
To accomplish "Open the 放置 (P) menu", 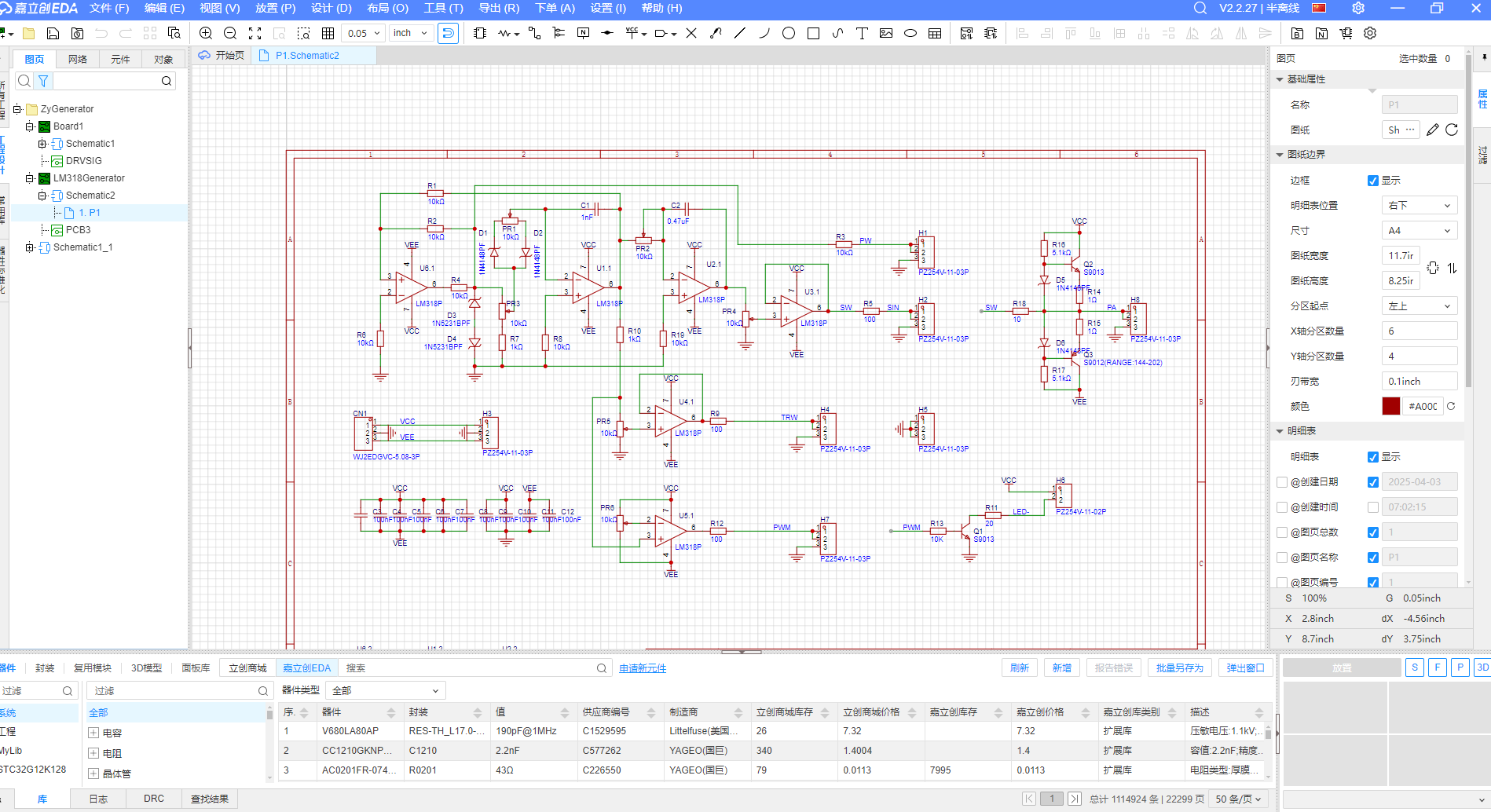I will pos(275,8).
